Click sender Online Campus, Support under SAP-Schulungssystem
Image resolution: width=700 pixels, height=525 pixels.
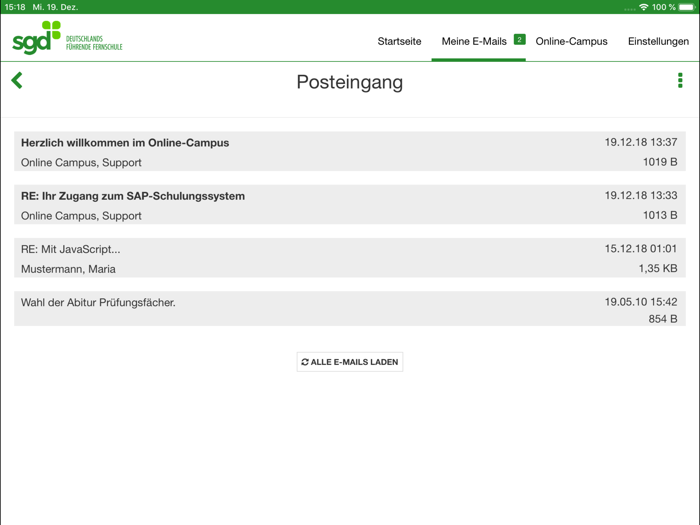coord(81,216)
